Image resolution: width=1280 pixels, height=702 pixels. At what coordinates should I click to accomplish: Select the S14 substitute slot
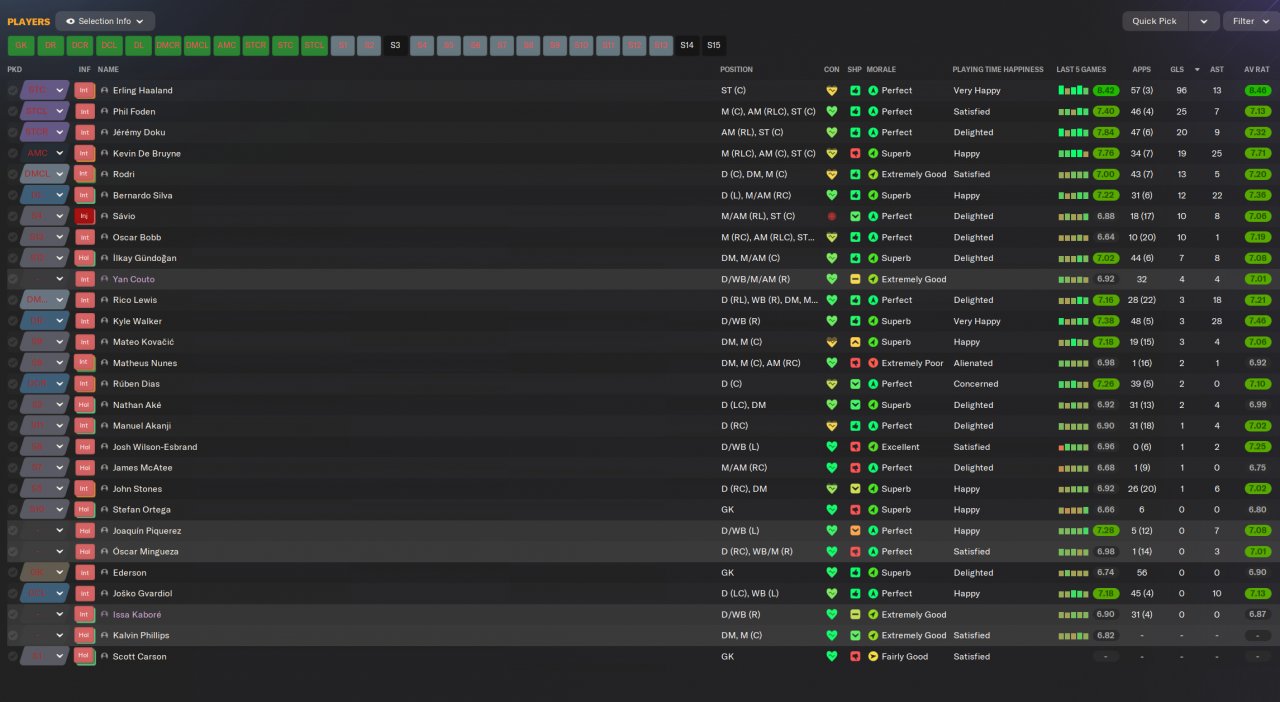(687, 45)
